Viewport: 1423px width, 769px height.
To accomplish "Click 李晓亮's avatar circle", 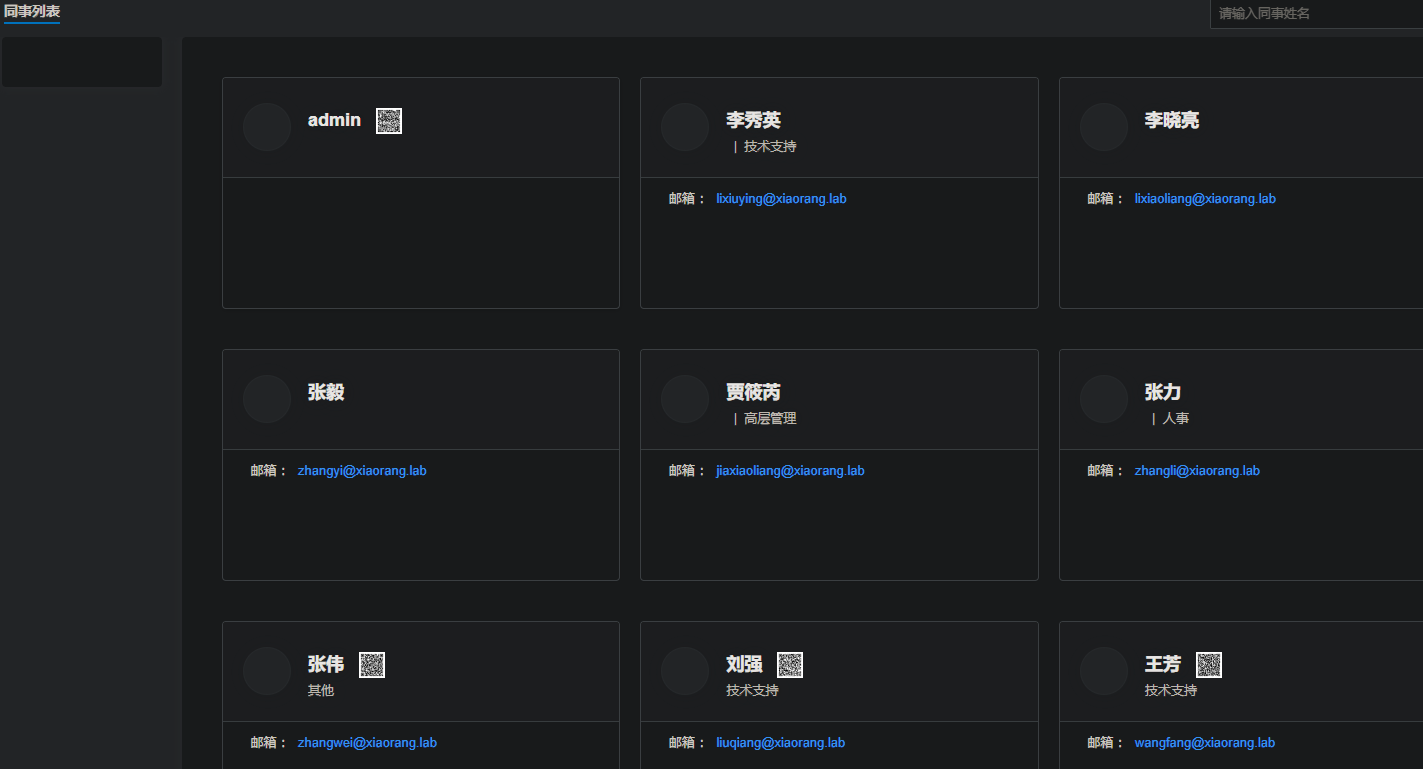I will (x=1104, y=127).
